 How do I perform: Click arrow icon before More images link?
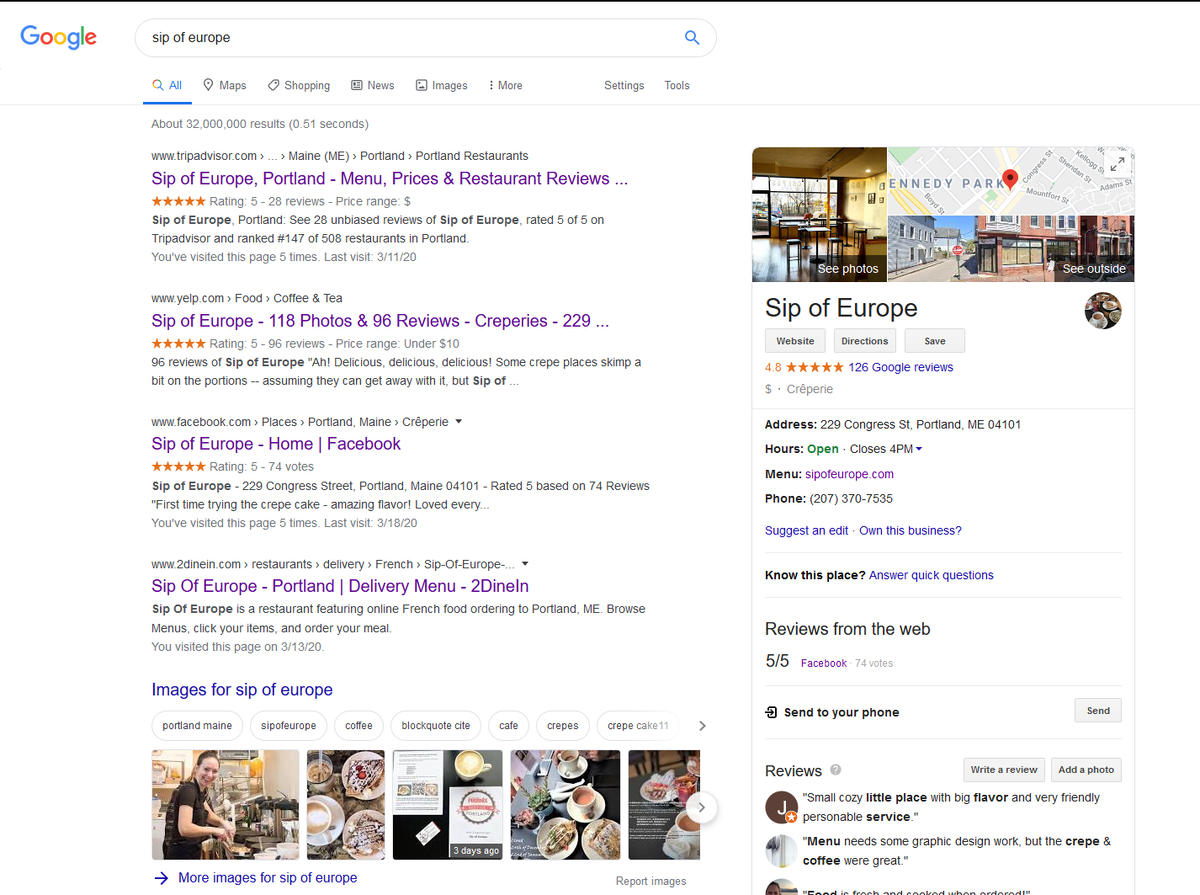pos(161,878)
